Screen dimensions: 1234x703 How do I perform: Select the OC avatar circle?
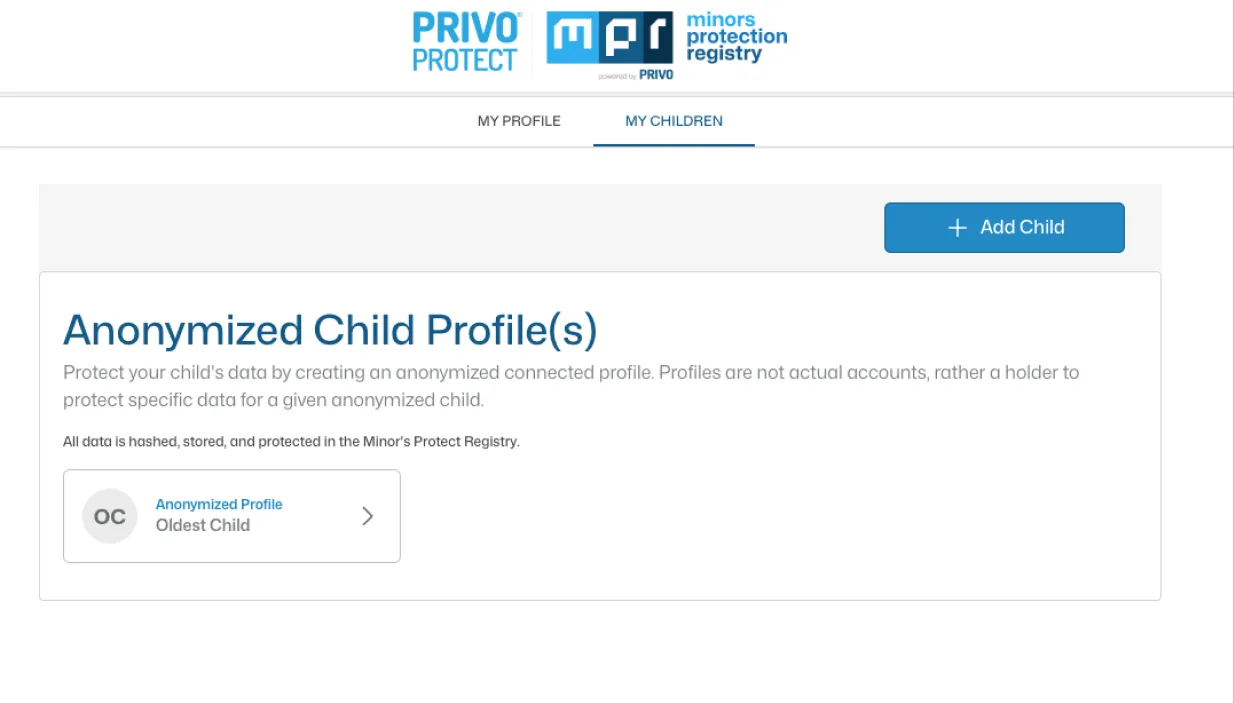pyautogui.click(x=109, y=516)
